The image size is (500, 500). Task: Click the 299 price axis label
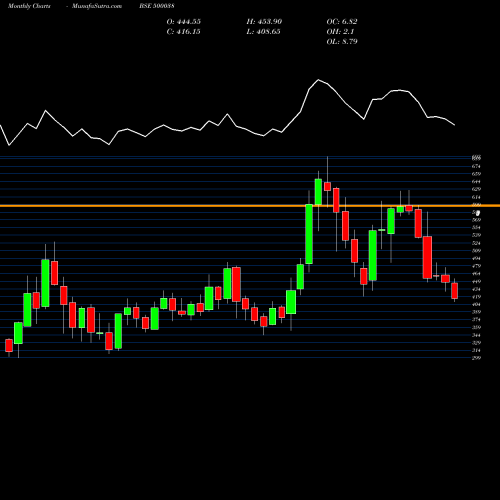(x=476, y=358)
